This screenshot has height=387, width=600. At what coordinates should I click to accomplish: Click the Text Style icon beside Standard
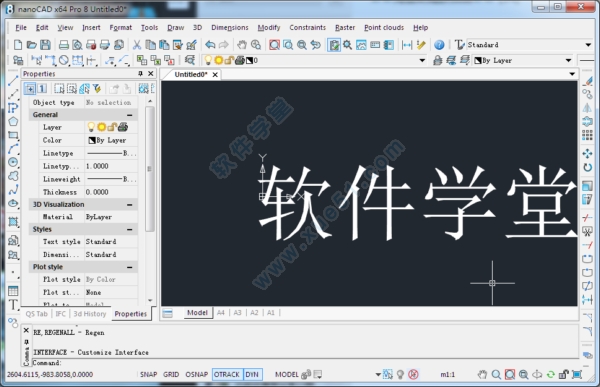pos(459,45)
